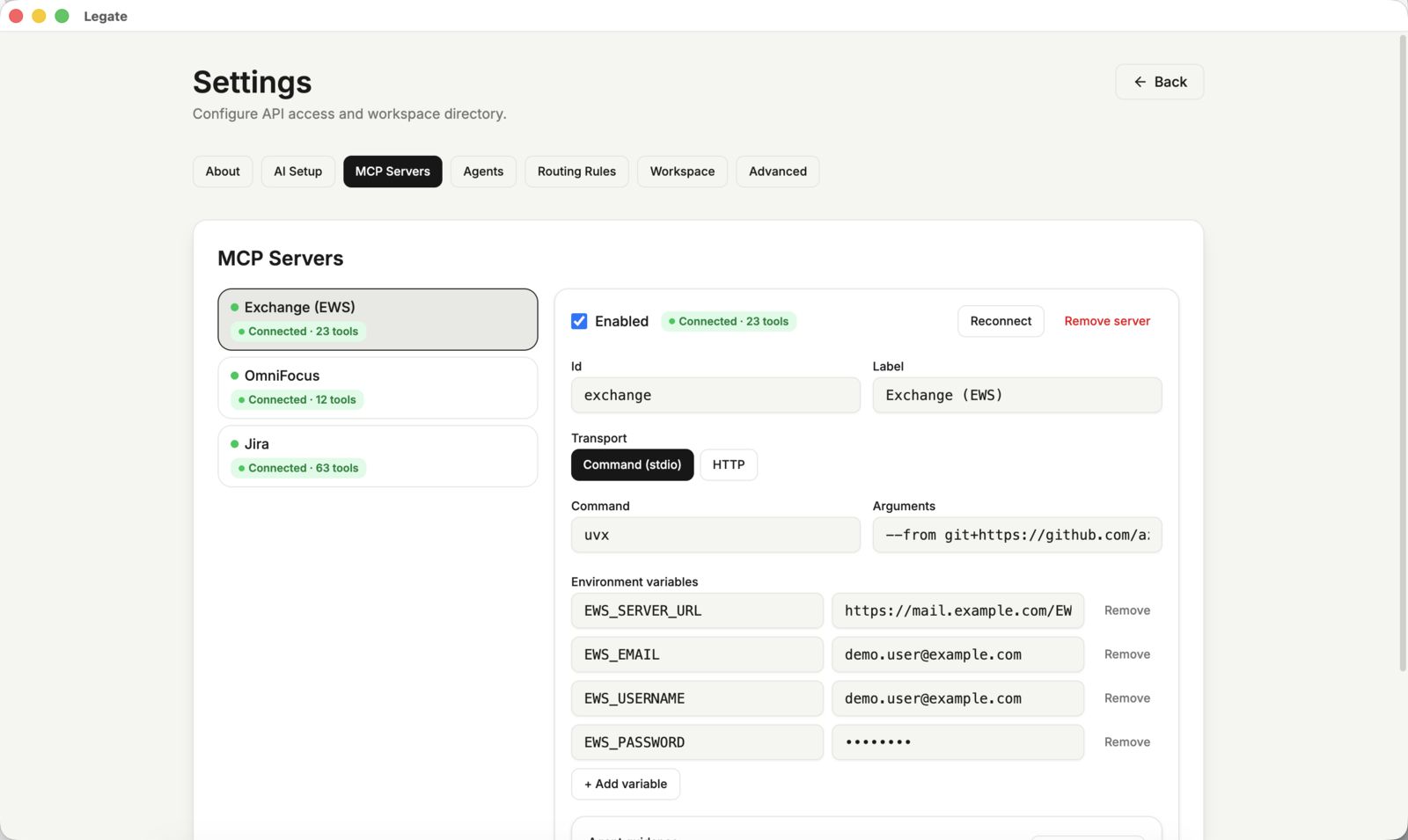Viewport: 1408px width, 840px height.
Task: Click the green status dot beside OmniFocus
Action: pyautogui.click(x=235, y=376)
